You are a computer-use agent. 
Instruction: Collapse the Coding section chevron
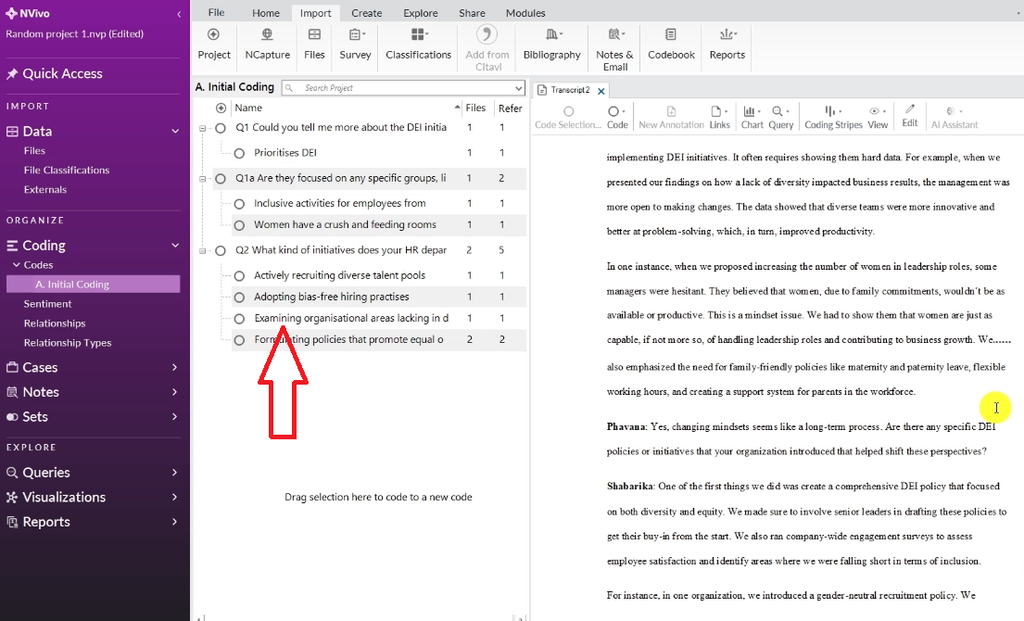coord(175,246)
